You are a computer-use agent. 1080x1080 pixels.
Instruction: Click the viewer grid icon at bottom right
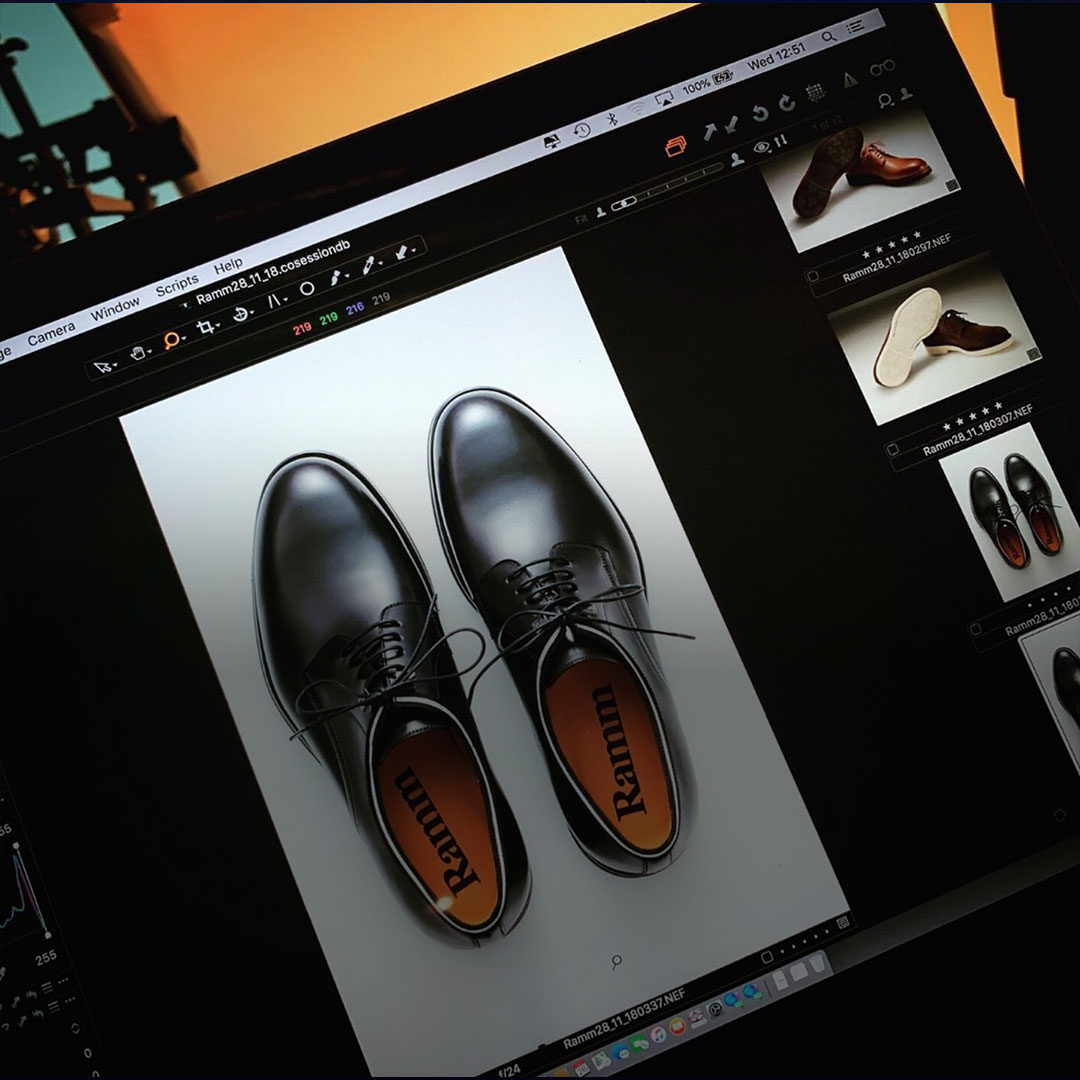pos(842,922)
